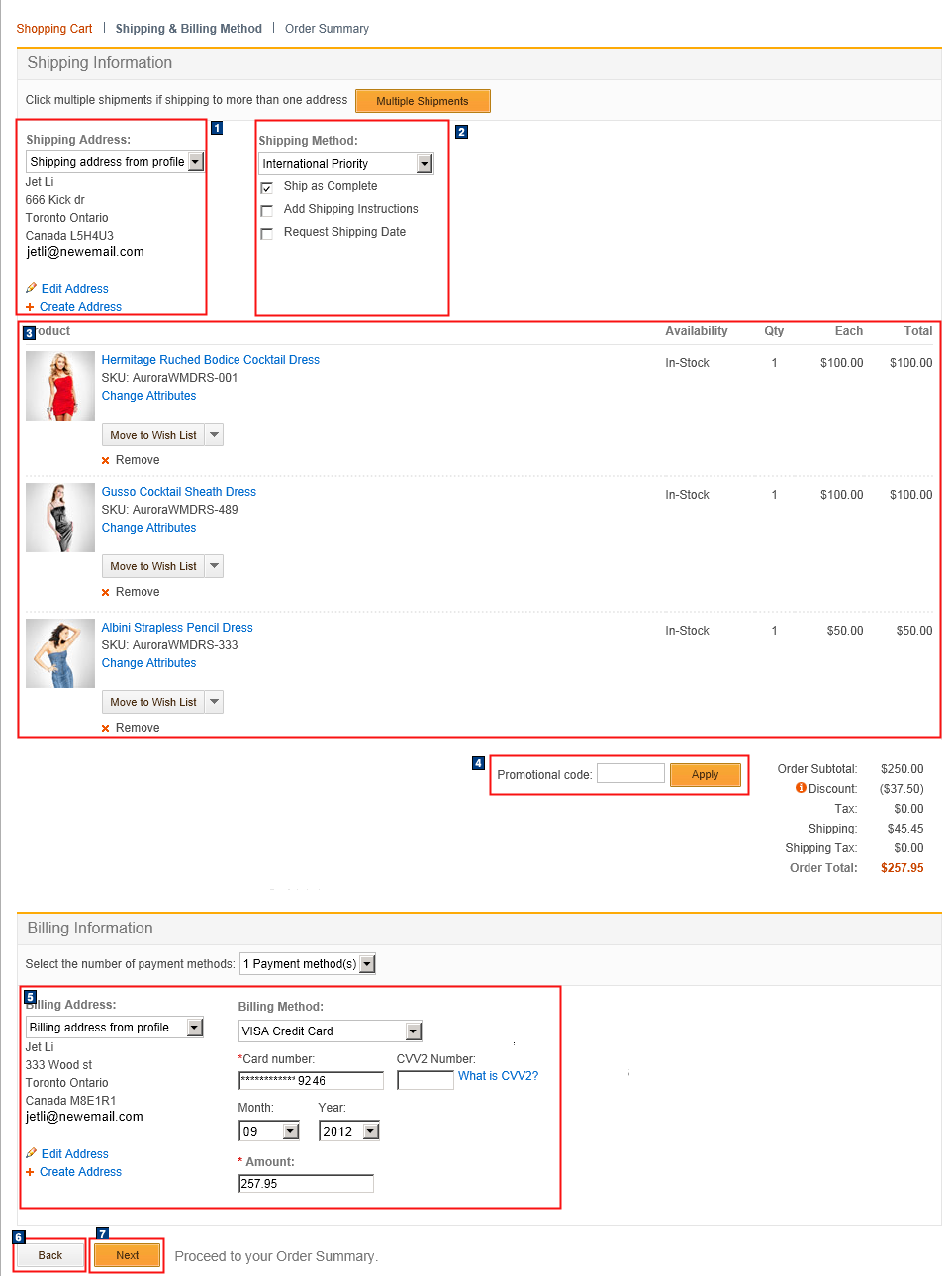Click Next to proceed to Order Summary
952x1276 pixels.
click(x=126, y=1254)
